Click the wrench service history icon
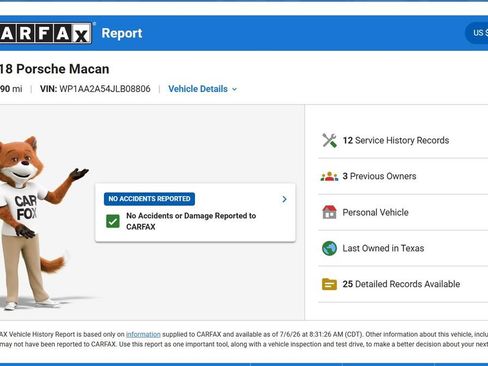This screenshot has width=488, height=366. click(x=329, y=140)
